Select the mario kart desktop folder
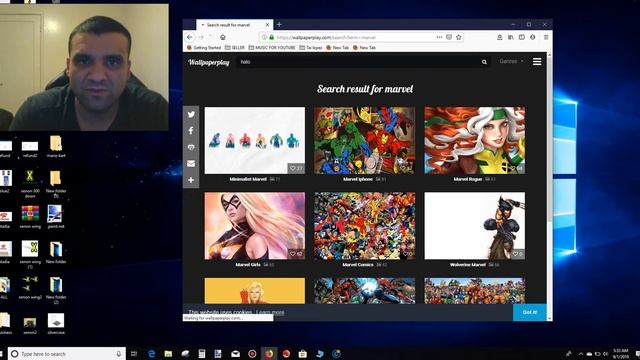 pos(56,147)
